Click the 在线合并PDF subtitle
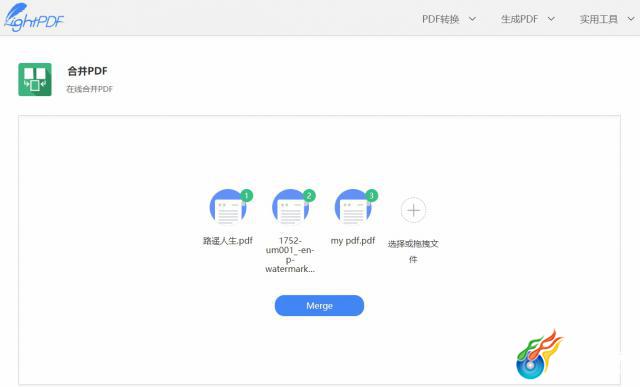640x387 pixels. [89, 89]
